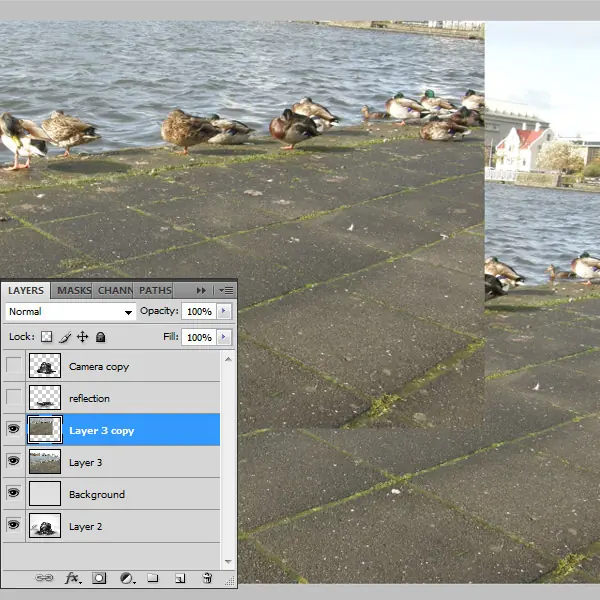Image resolution: width=600 pixels, height=600 pixels.
Task: Lock all with padlock icon
Action: click(x=101, y=337)
